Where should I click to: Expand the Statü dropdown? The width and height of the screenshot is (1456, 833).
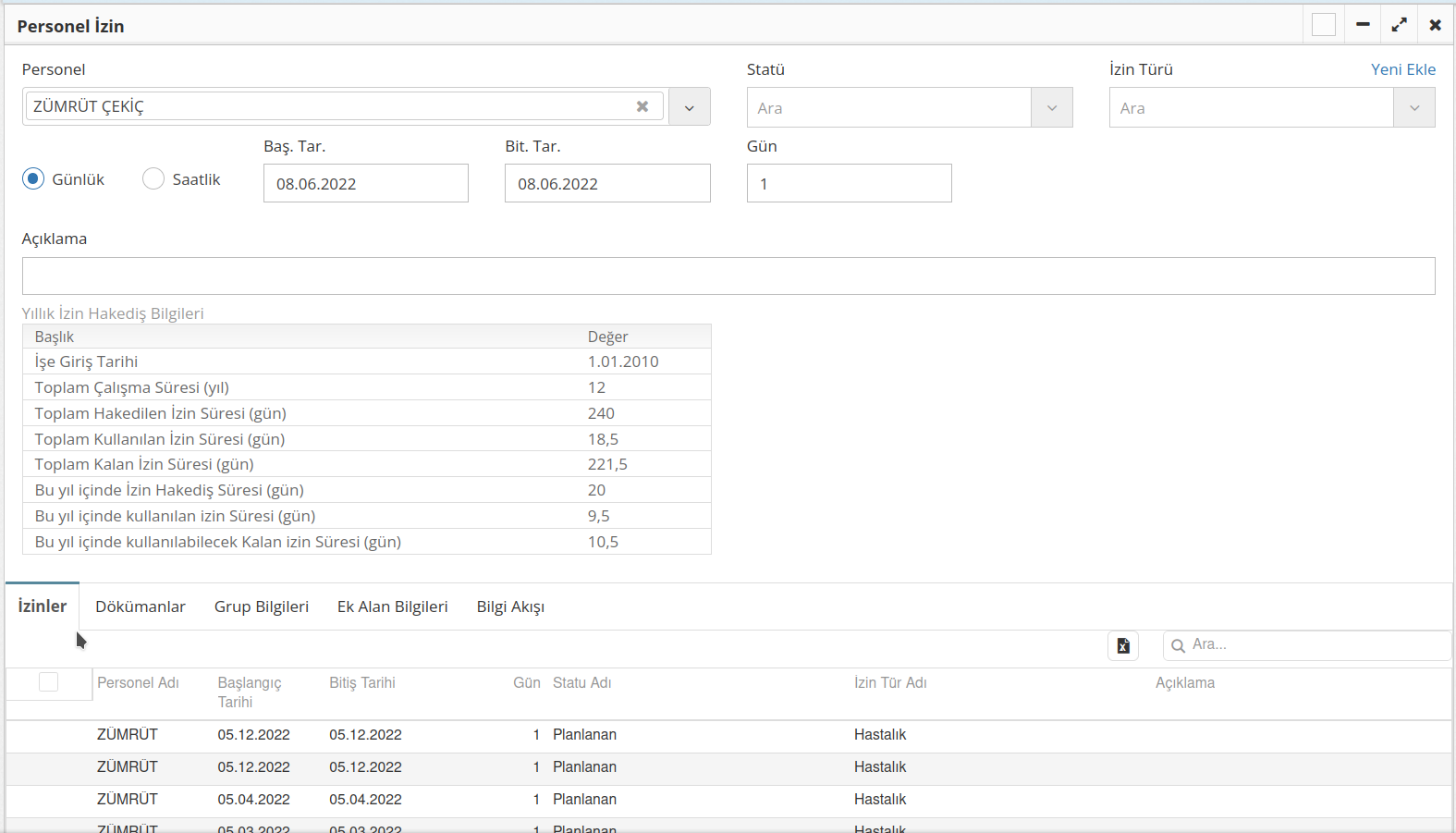click(1051, 108)
